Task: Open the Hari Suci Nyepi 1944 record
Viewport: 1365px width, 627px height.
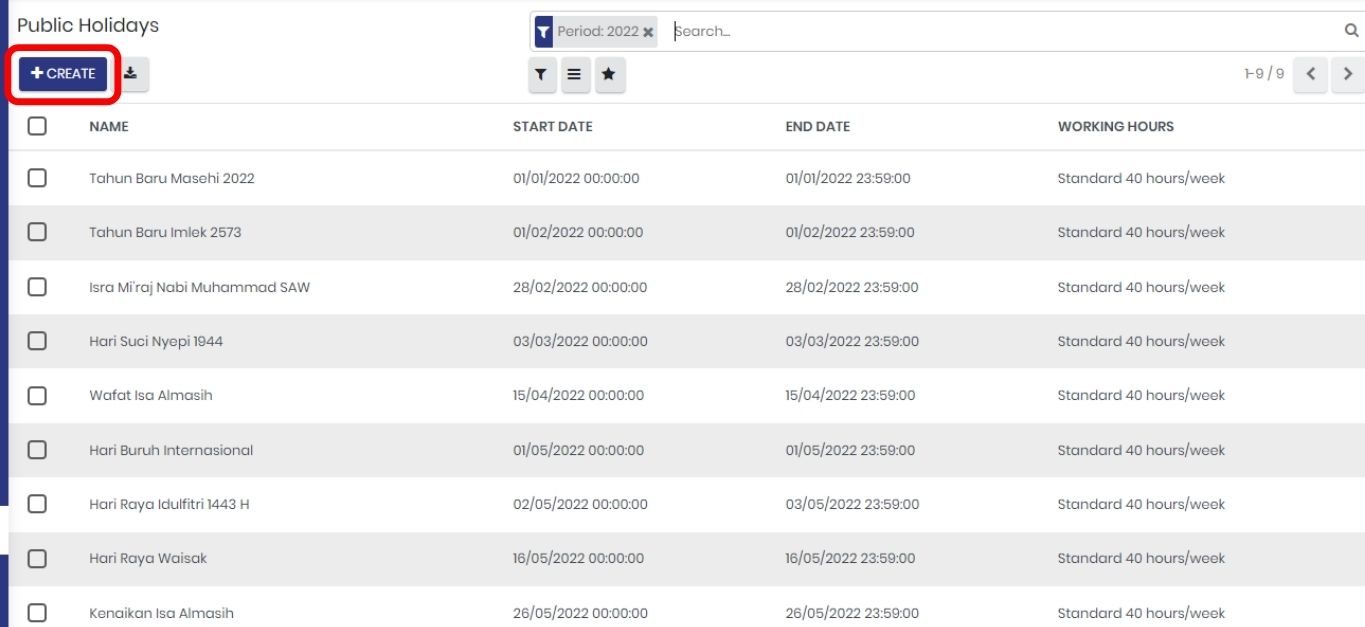Action: [156, 342]
